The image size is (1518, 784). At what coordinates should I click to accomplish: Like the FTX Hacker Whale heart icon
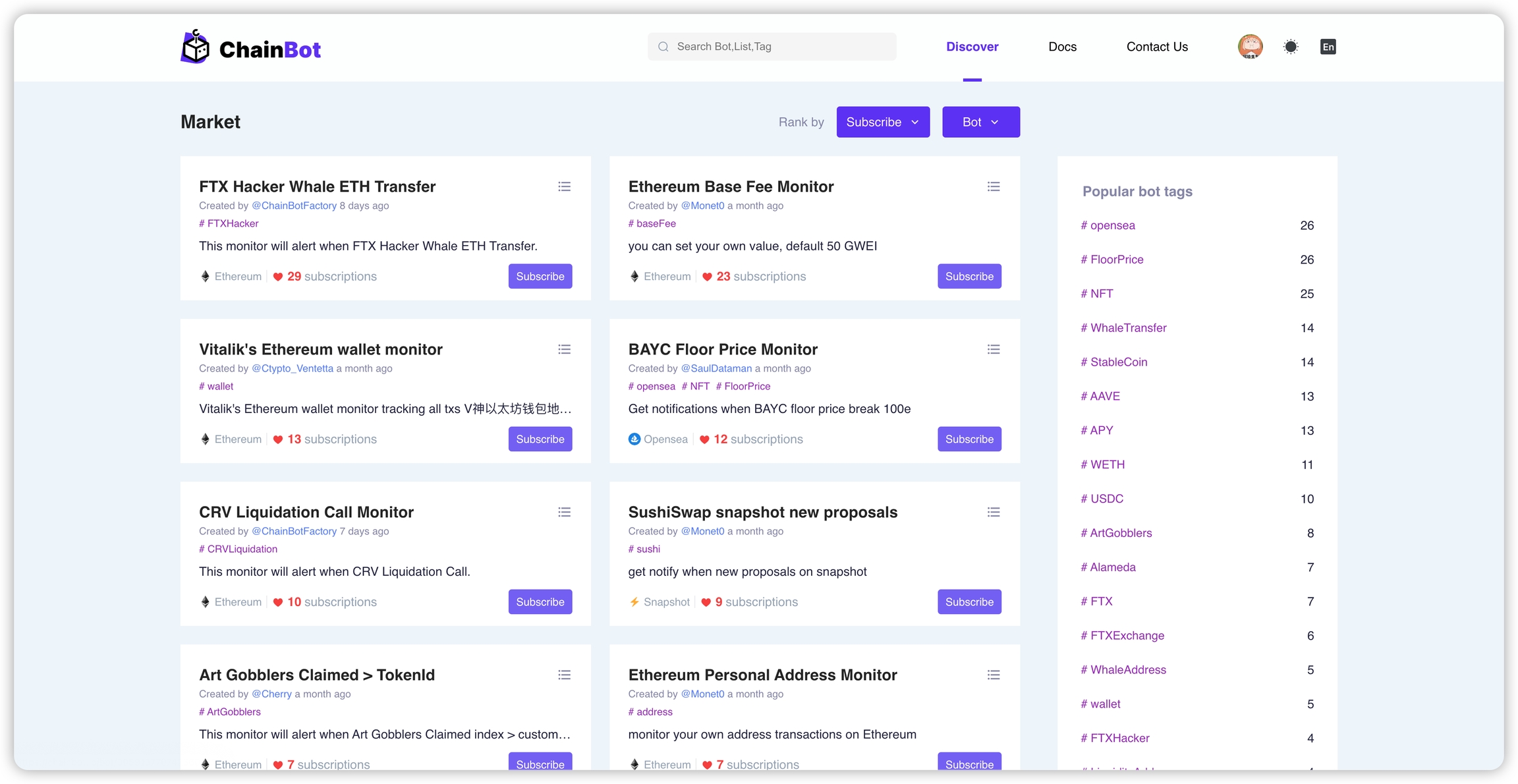point(278,277)
